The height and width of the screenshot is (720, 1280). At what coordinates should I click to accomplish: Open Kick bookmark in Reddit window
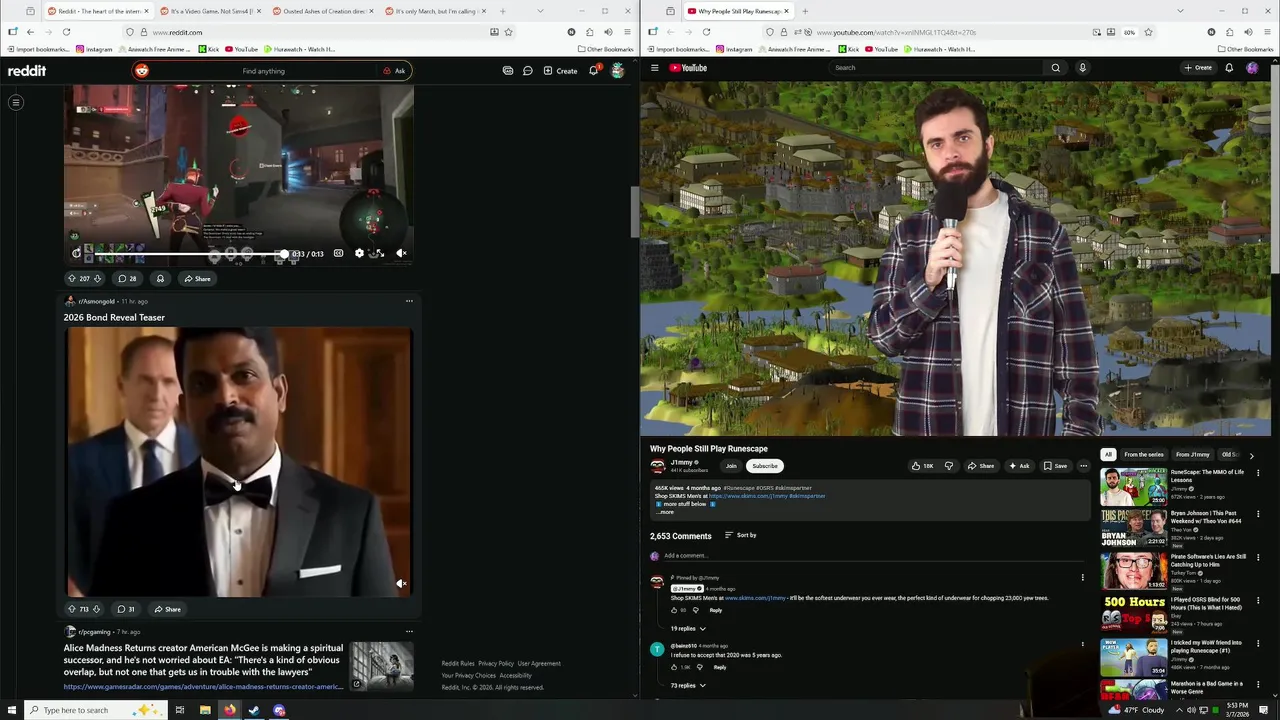click(208, 49)
